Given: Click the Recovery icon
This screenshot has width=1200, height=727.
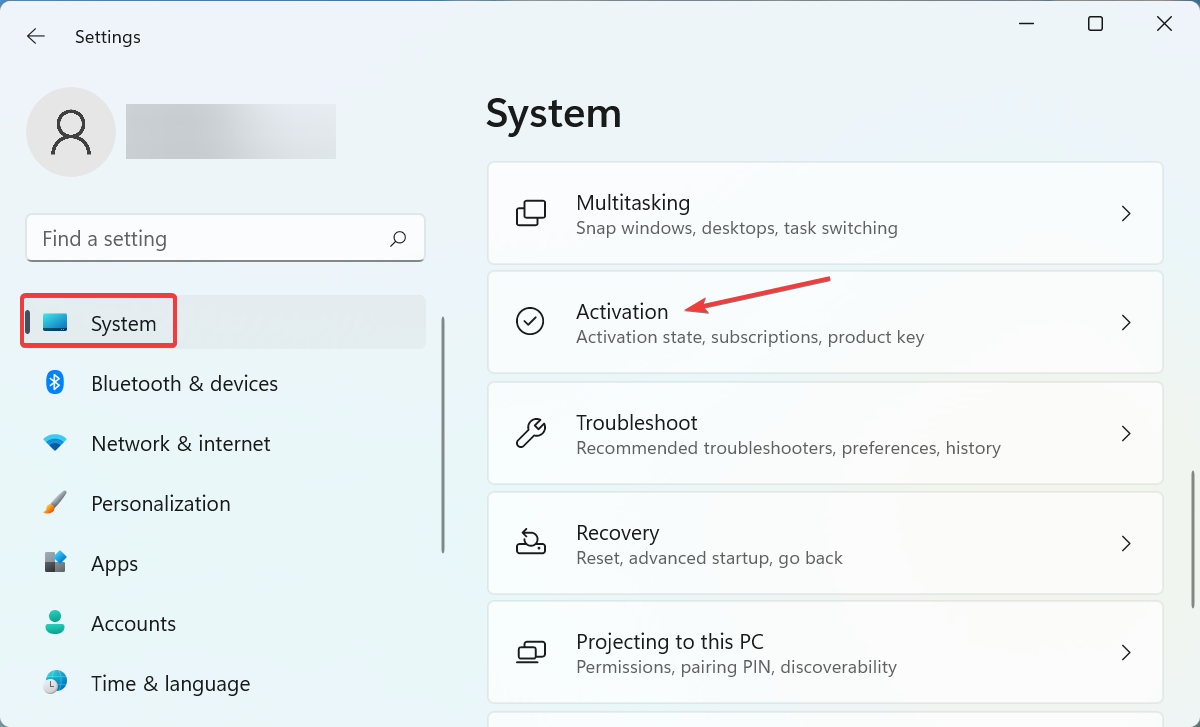Looking at the screenshot, I should tap(530, 542).
